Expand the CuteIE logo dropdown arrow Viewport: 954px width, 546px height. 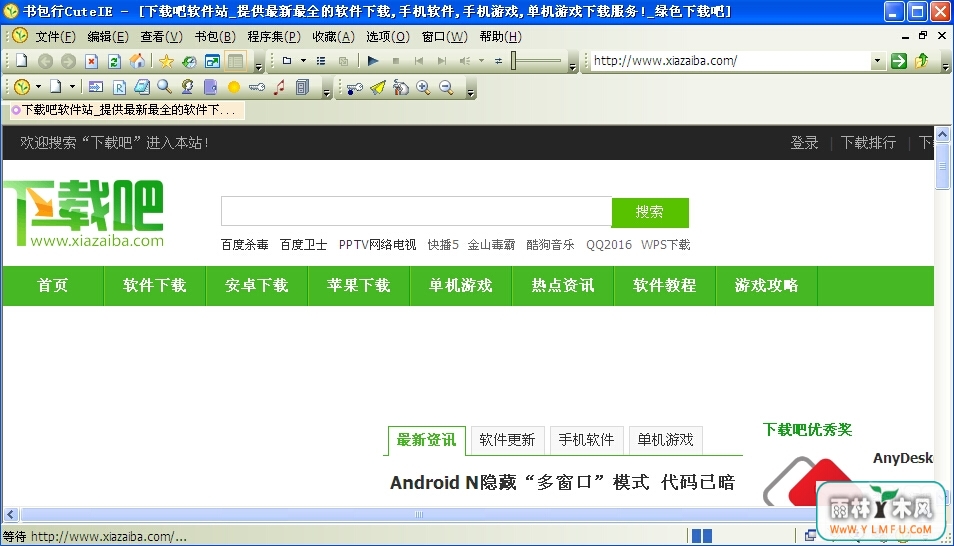click(x=38, y=87)
